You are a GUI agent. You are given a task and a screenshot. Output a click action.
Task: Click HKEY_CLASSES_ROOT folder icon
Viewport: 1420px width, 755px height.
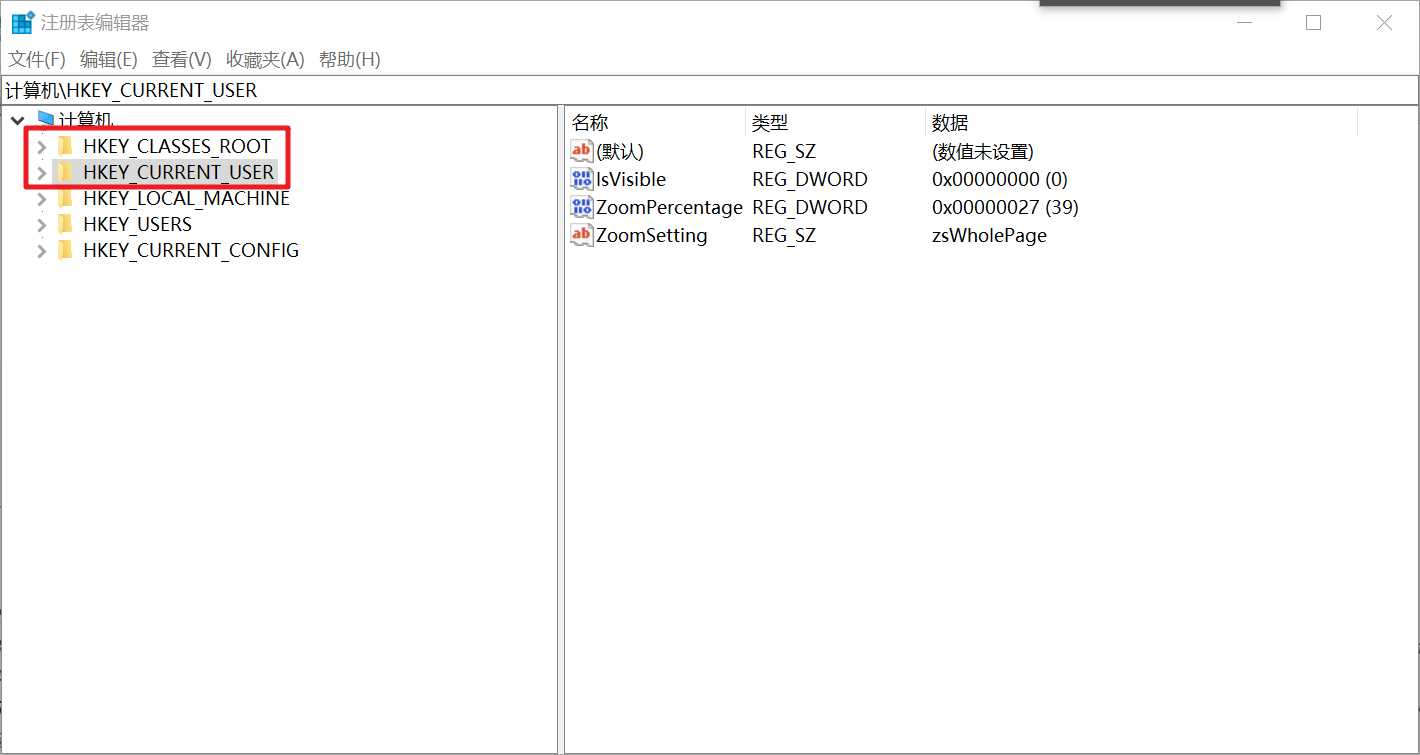(65, 147)
